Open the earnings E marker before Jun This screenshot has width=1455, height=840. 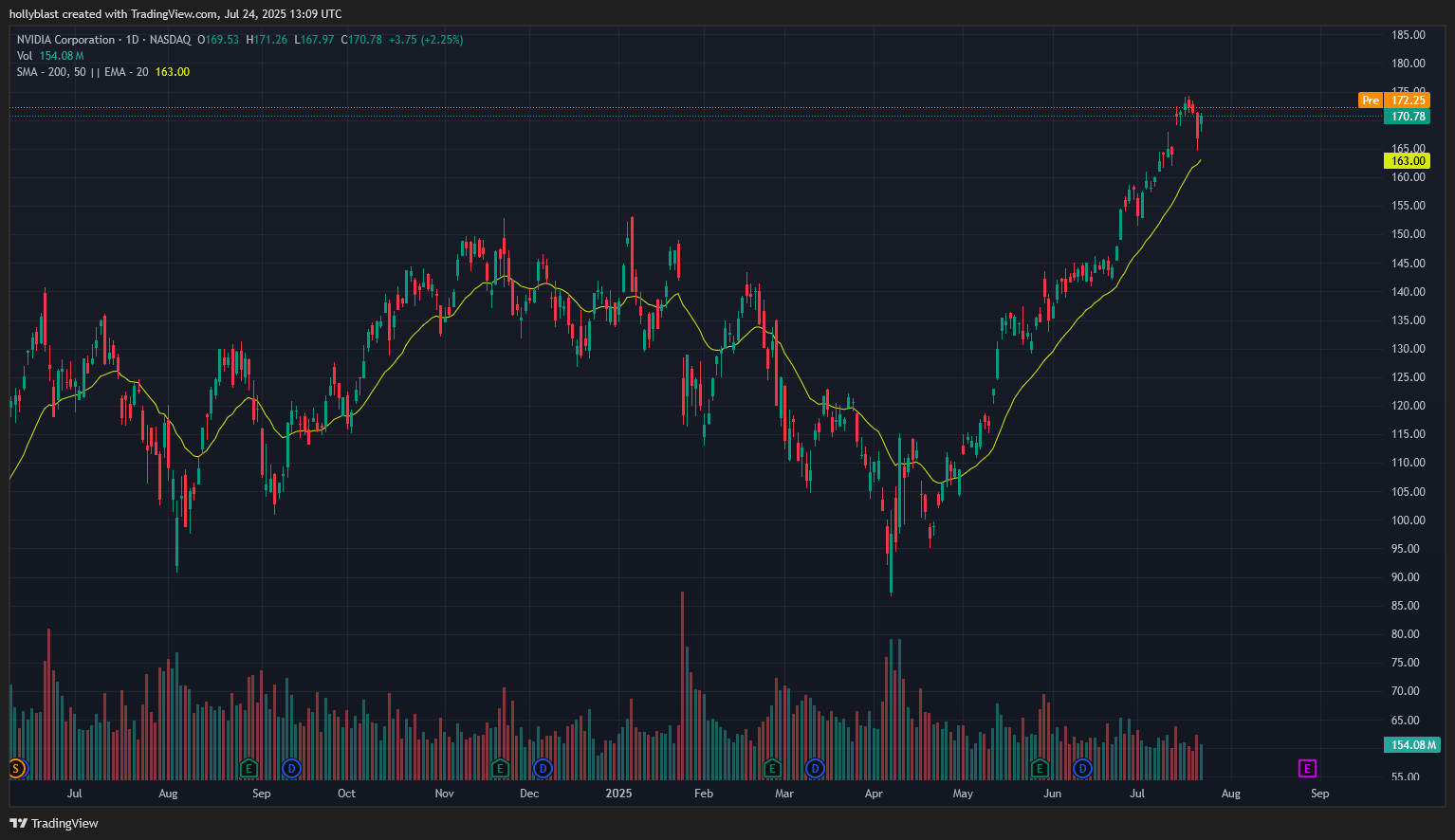coord(1040,768)
